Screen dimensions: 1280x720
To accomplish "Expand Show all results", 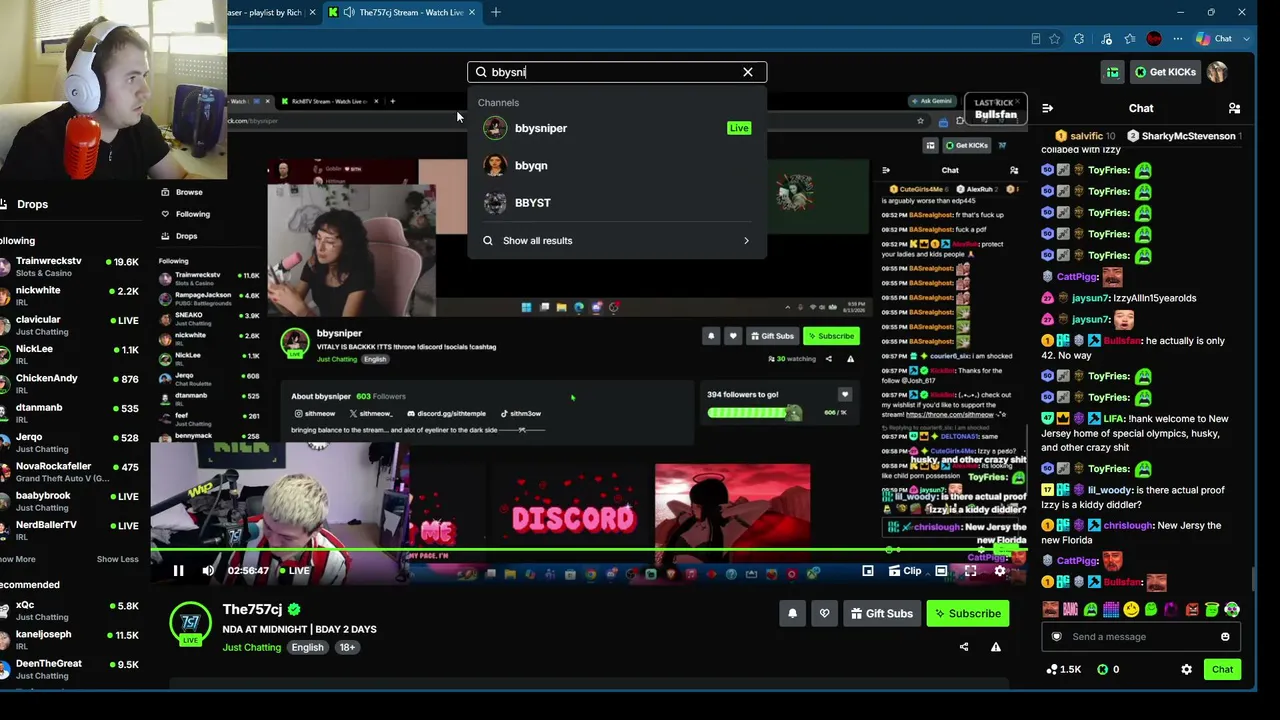I will tap(617, 240).
